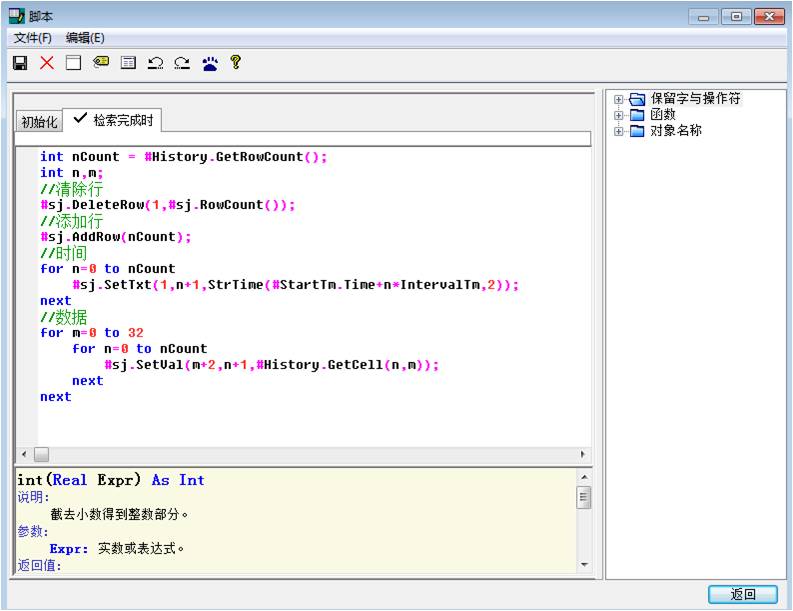Open the 编辑(E) menu
The height and width of the screenshot is (611, 793).
[x=85, y=38]
